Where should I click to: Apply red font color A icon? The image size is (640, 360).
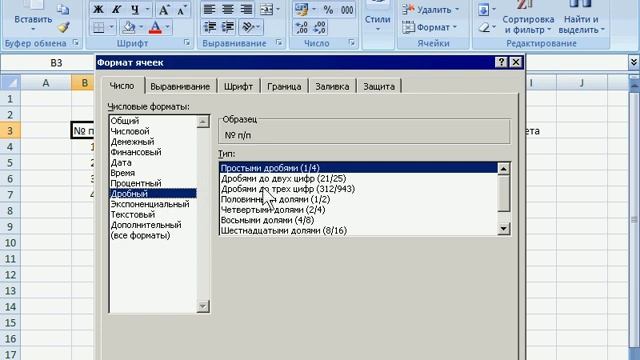pyautogui.click(x=156, y=27)
